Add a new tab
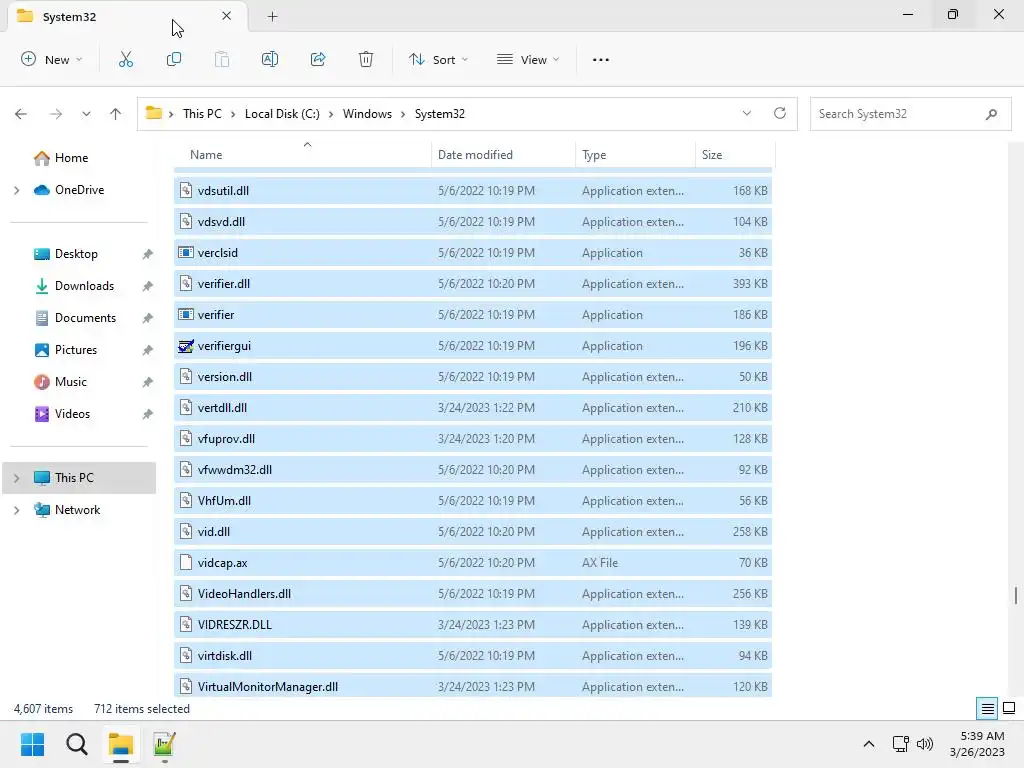1024x768 pixels. pos(272,16)
